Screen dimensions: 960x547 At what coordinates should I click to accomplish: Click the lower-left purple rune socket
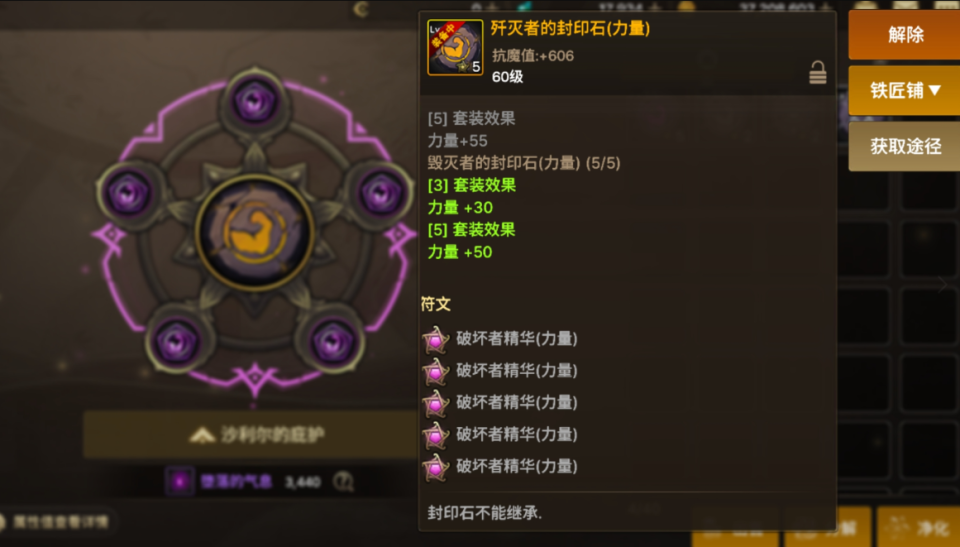point(176,342)
